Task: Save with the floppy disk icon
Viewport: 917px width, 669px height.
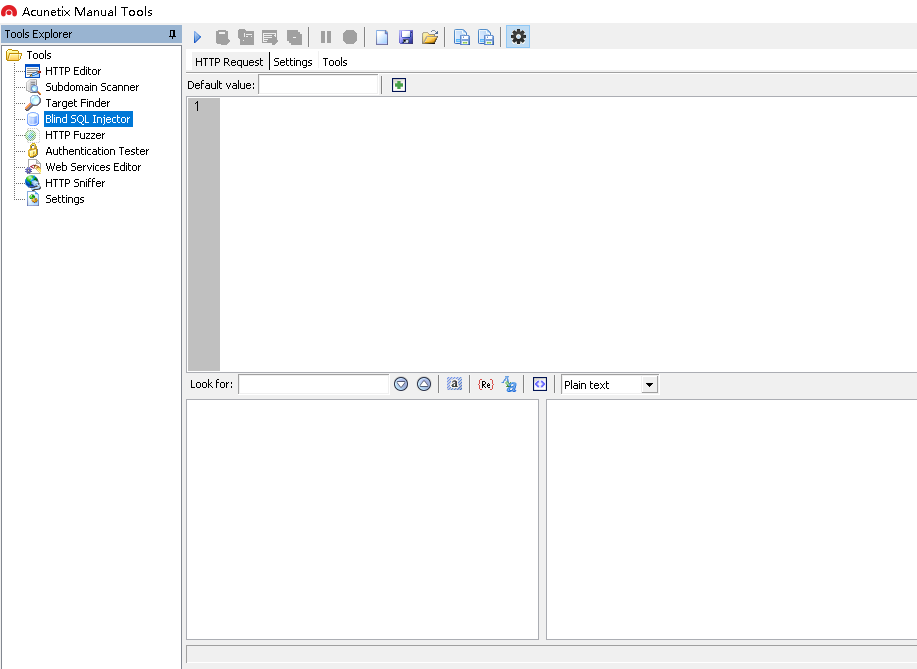Action: tap(406, 37)
